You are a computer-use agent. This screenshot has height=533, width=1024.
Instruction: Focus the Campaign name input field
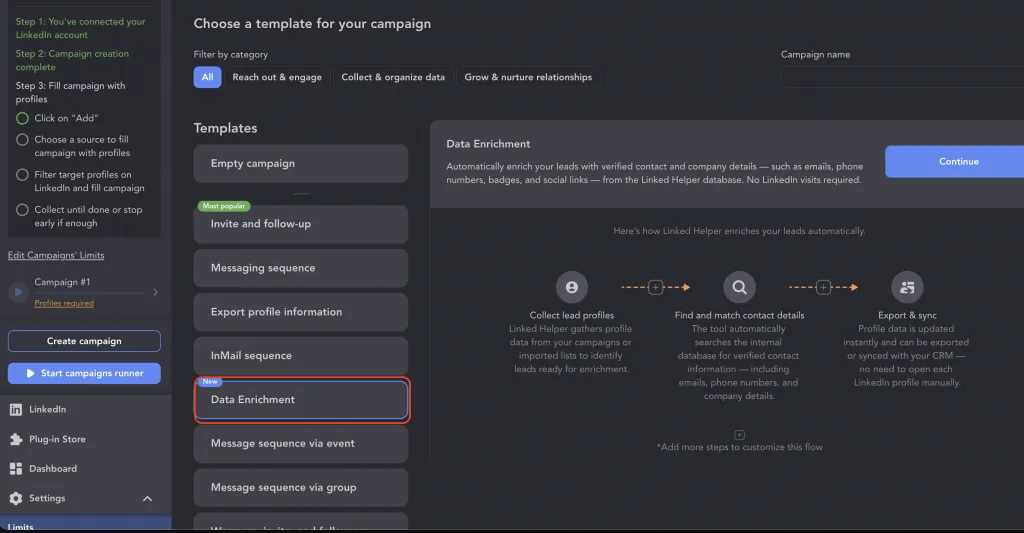click(902, 77)
